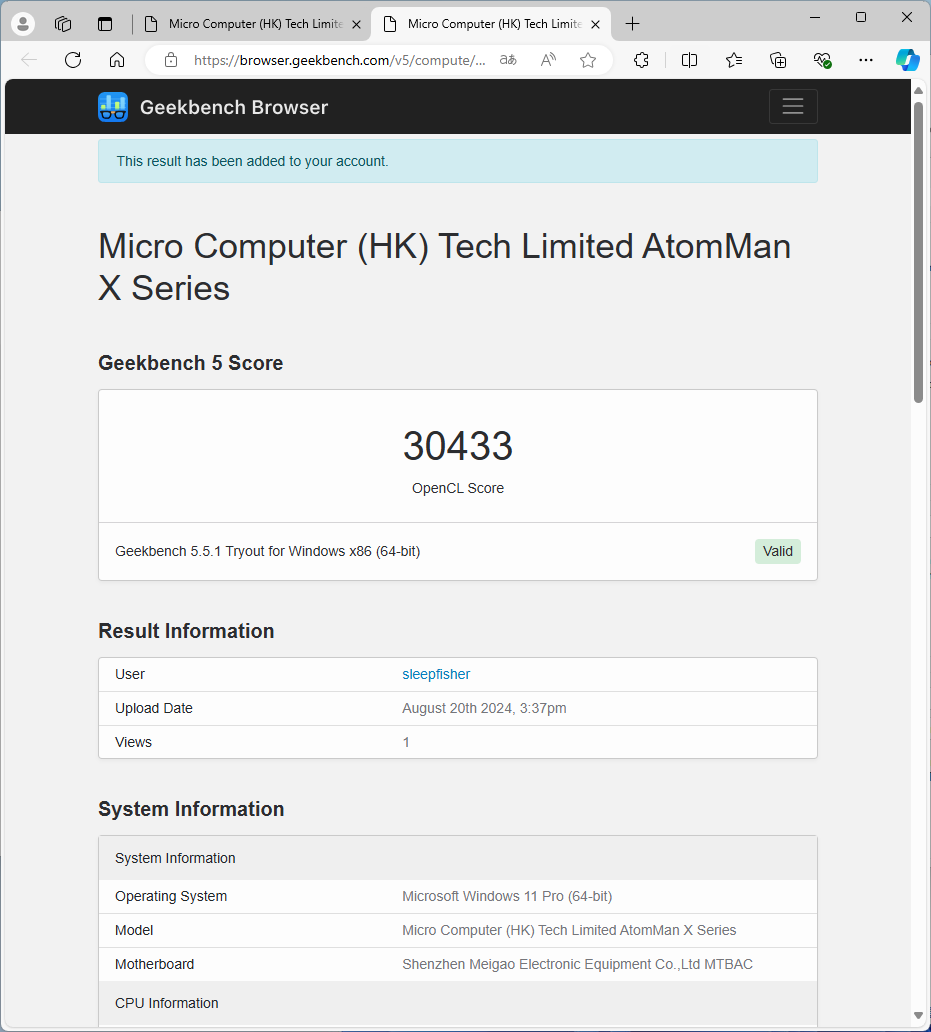Expand the hamburger navigation menu

(793, 107)
